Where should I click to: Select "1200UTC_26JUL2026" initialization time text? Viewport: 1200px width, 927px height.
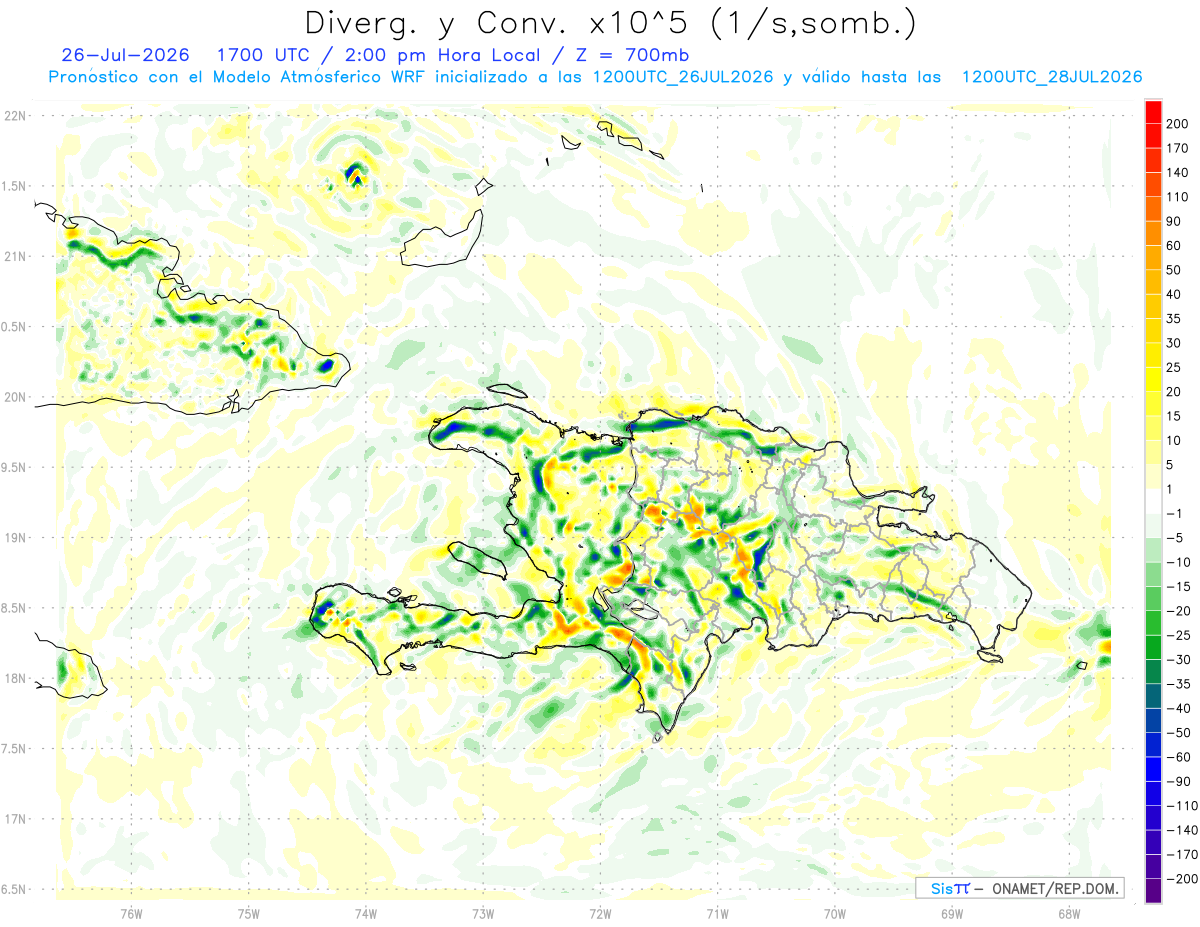[683, 77]
